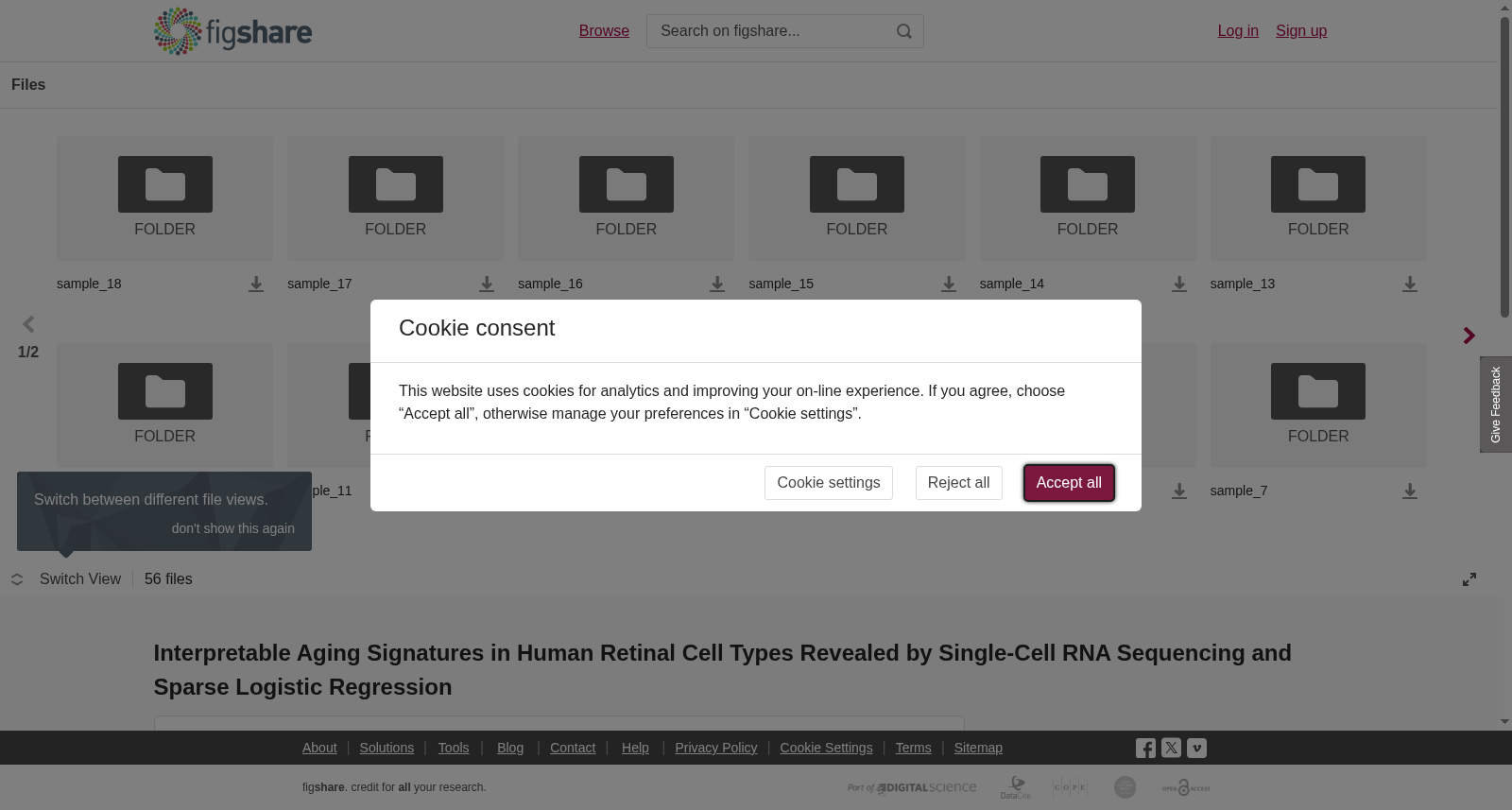Accept all cookies
Screen dimensions: 1512x810
(1069, 483)
